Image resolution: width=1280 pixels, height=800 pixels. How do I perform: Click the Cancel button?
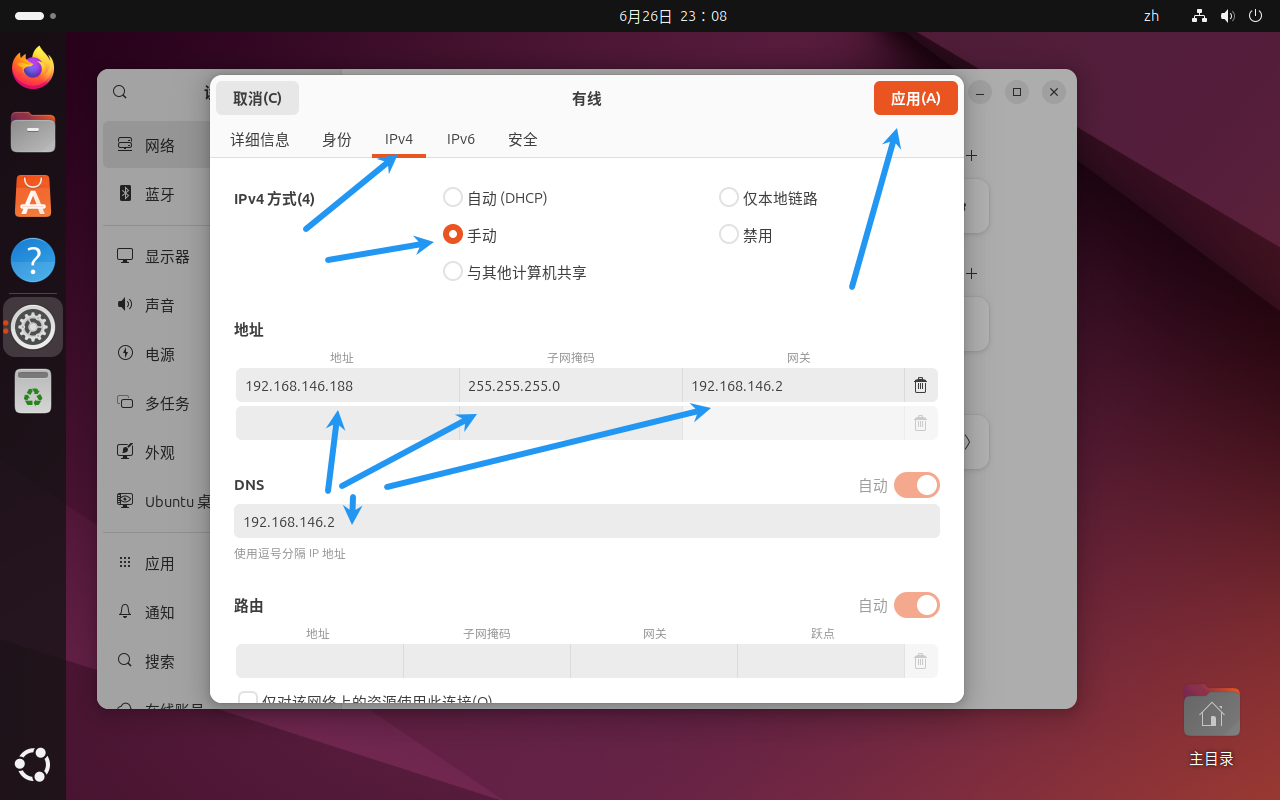[x=257, y=98]
